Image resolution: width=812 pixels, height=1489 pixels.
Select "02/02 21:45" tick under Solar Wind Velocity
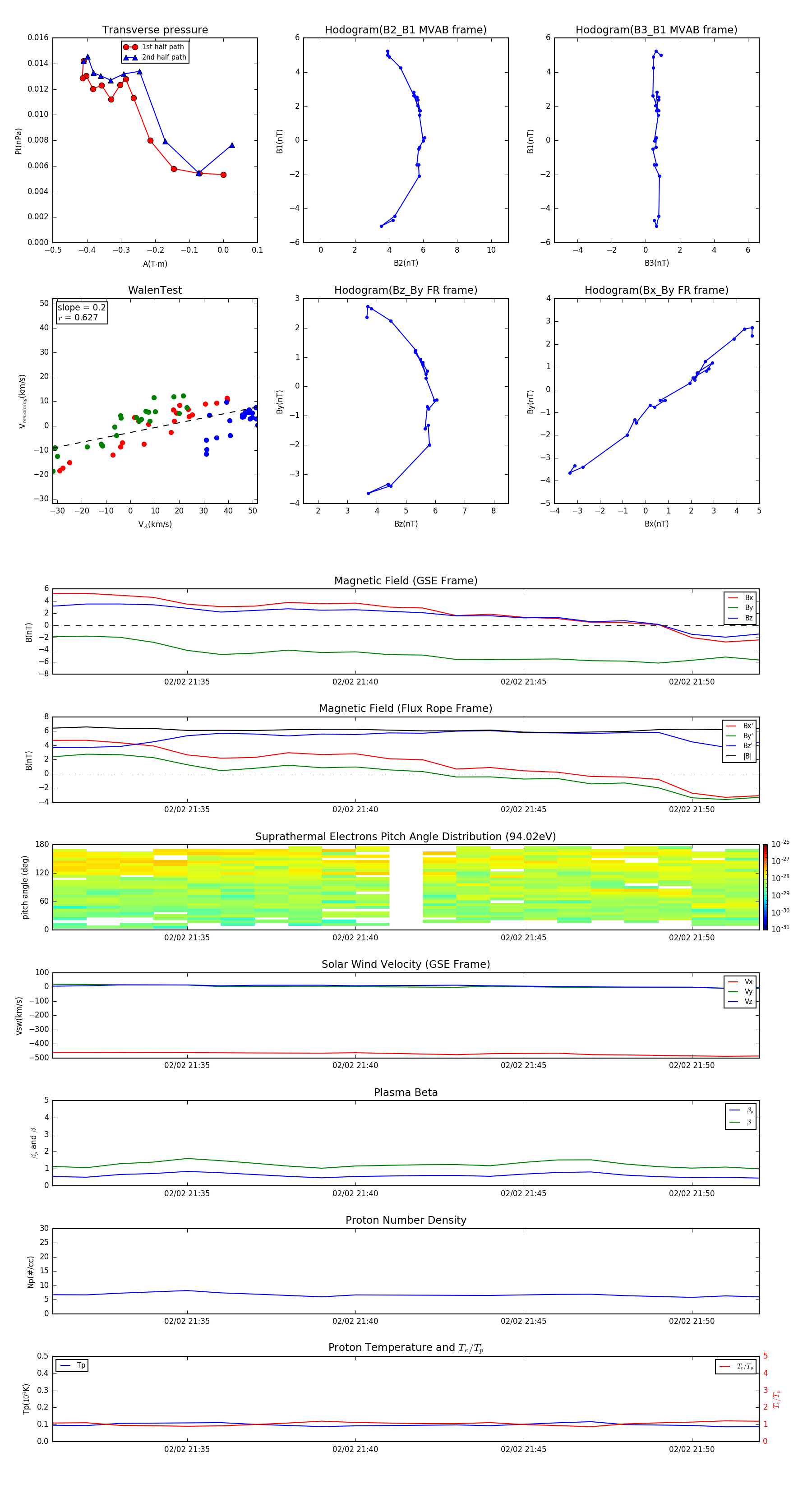523,1065
